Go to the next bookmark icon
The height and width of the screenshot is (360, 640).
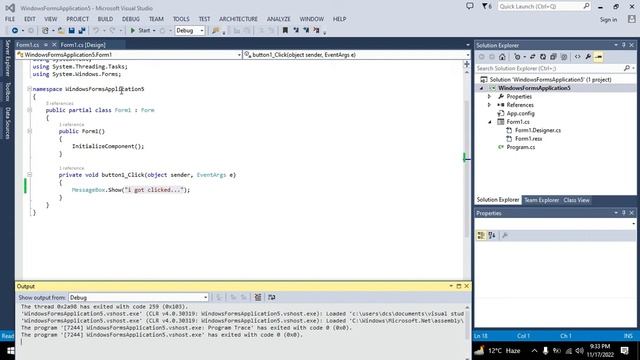[306, 30]
